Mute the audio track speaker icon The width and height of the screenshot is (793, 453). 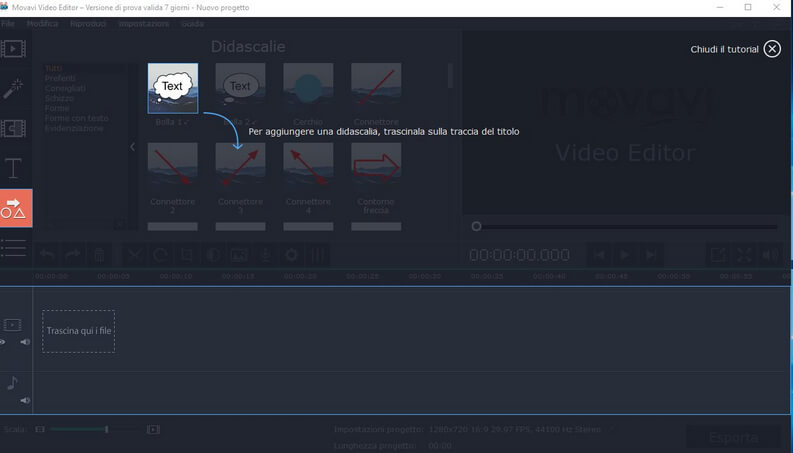coord(25,400)
